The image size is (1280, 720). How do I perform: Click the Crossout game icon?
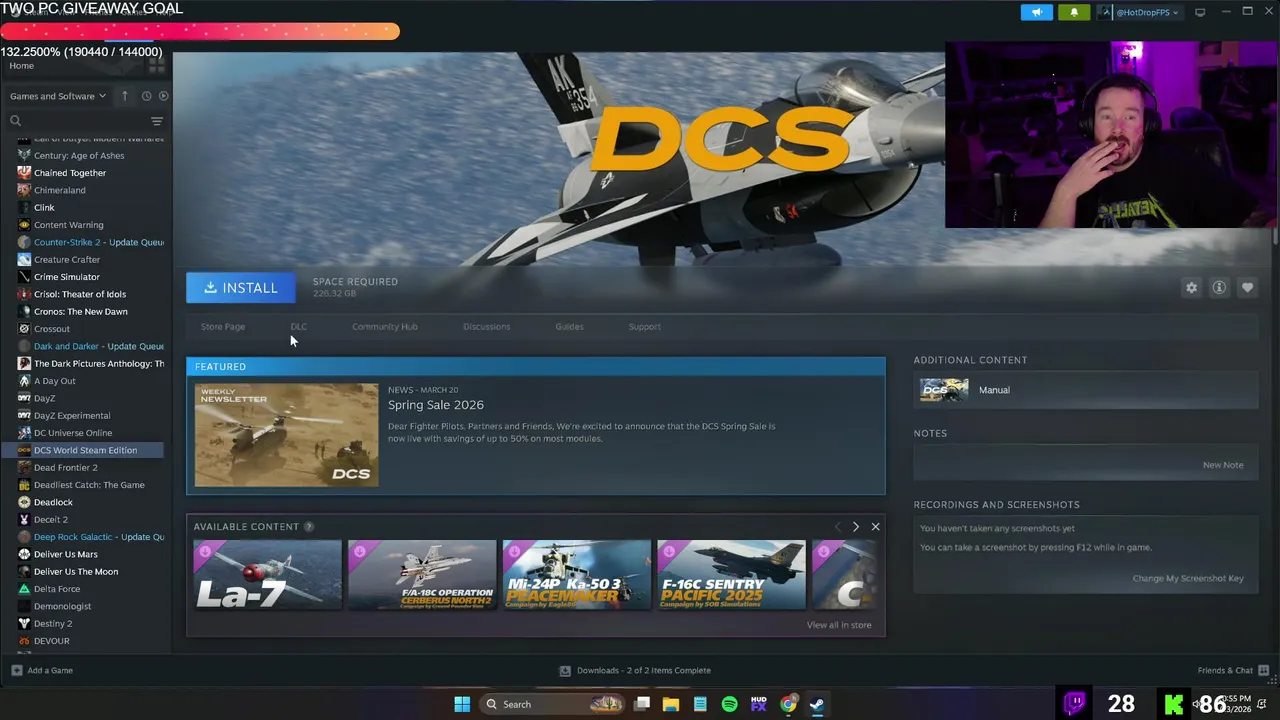tap(24, 329)
